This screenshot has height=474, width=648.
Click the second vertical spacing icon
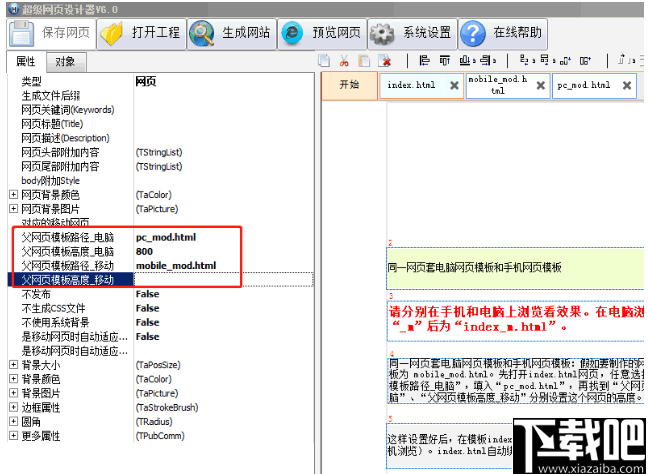click(x=546, y=61)
